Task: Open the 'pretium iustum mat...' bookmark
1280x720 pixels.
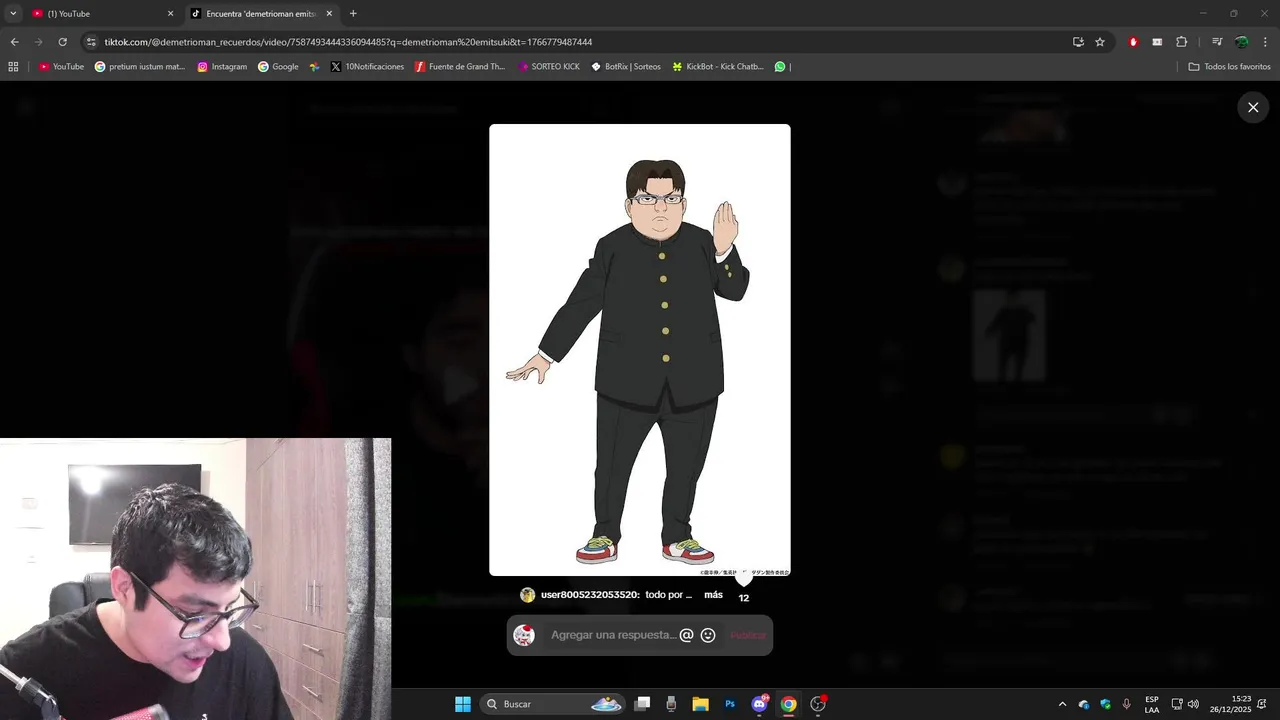Action: click(140, 67)
